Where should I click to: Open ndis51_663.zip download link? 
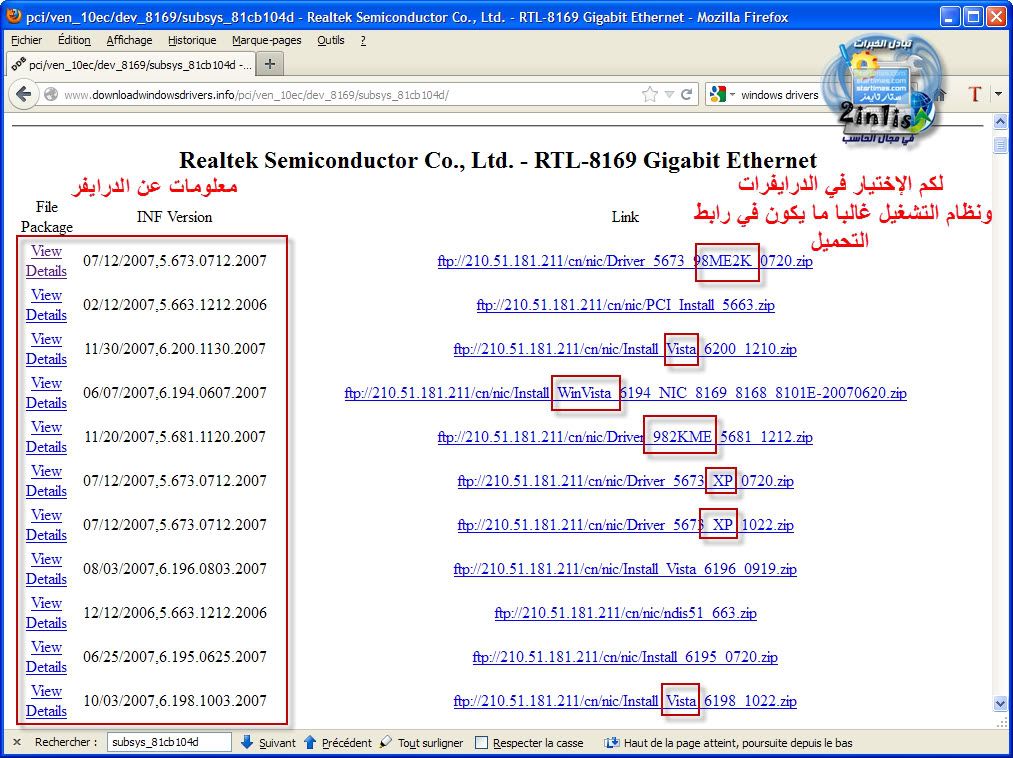(625, 613)
